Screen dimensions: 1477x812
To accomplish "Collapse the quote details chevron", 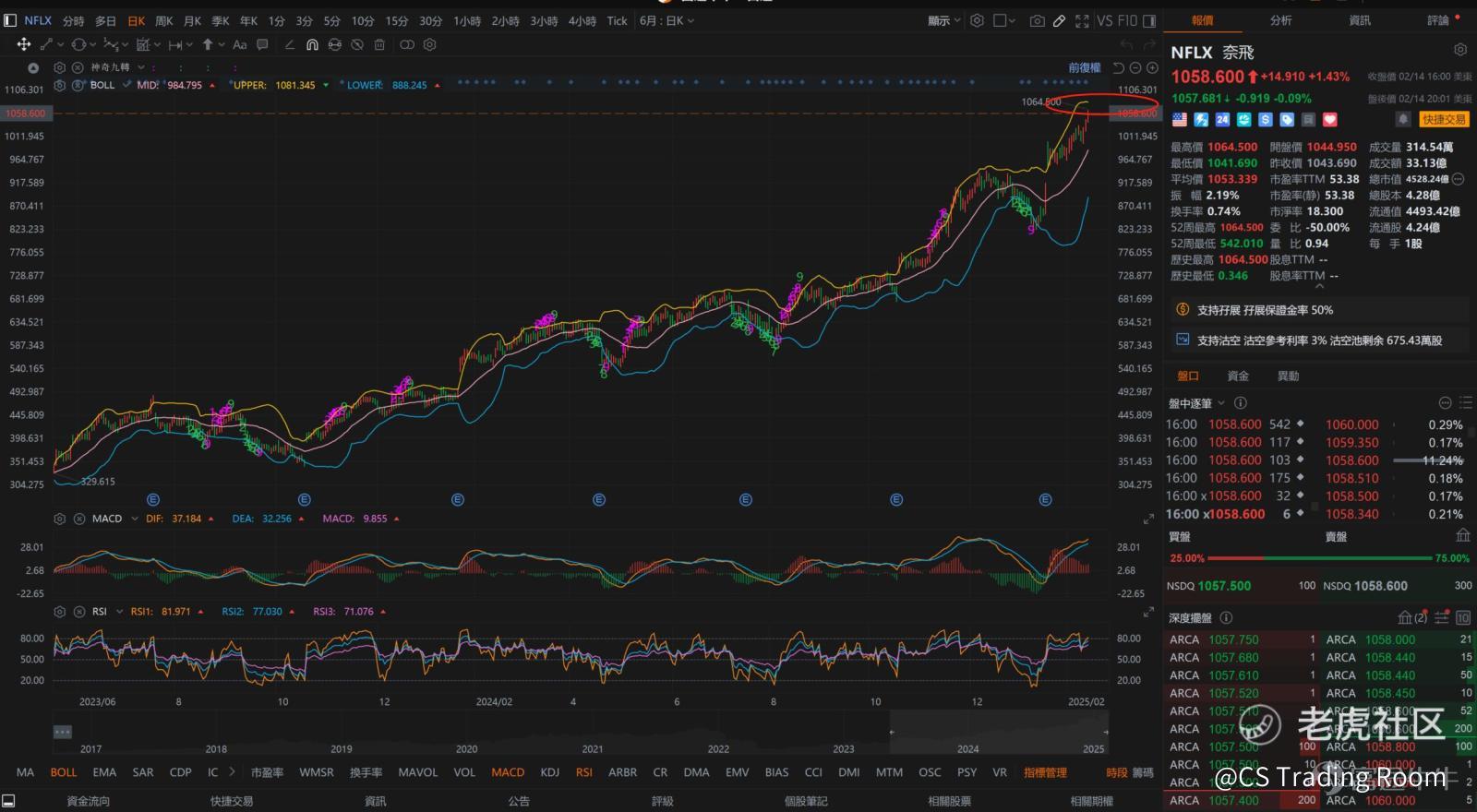I will [x=1319, y=287].
